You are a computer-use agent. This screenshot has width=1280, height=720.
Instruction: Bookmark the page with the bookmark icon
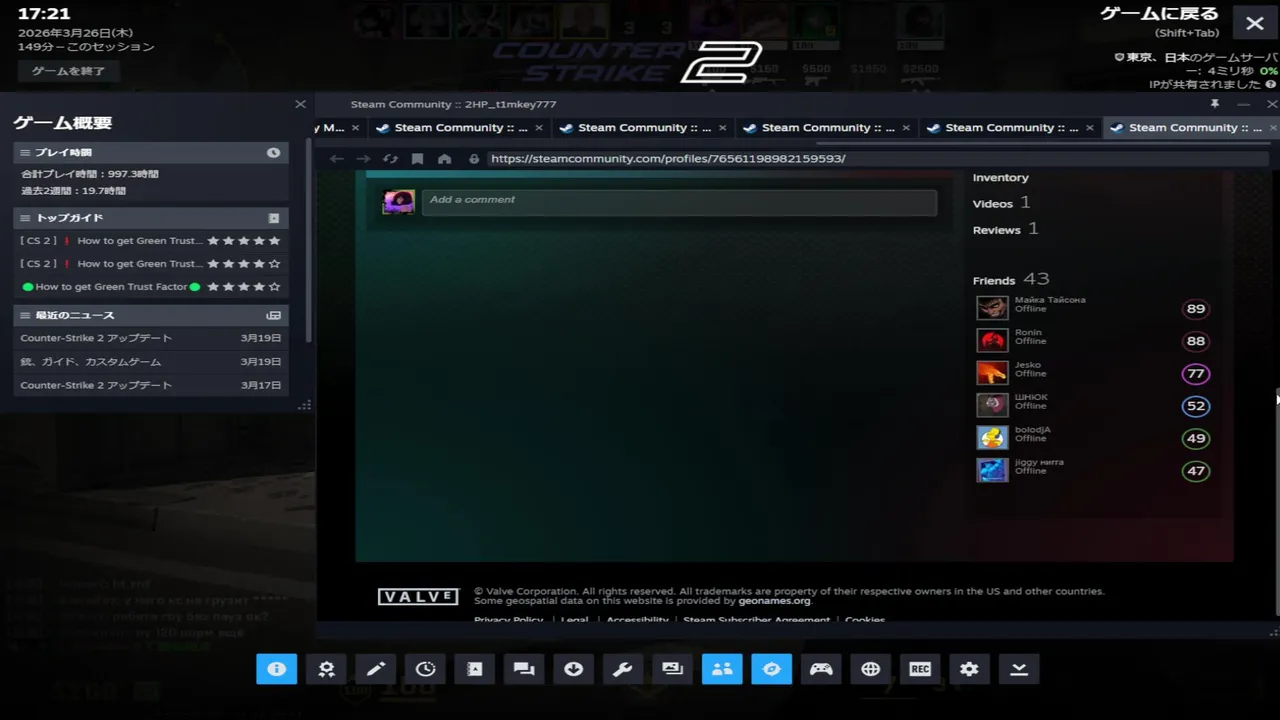pyautogui.click(x=418, y=159)
